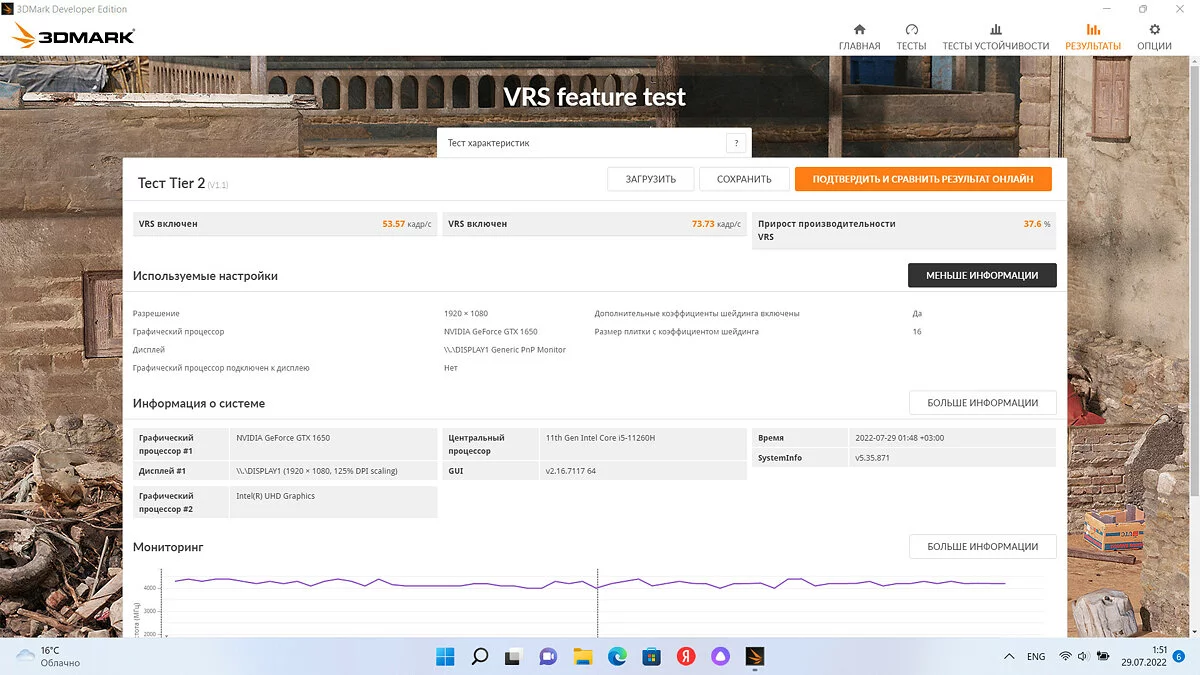Click the tile size value 16
This screenshot has height=675, width=1200.
coord(917,332)
